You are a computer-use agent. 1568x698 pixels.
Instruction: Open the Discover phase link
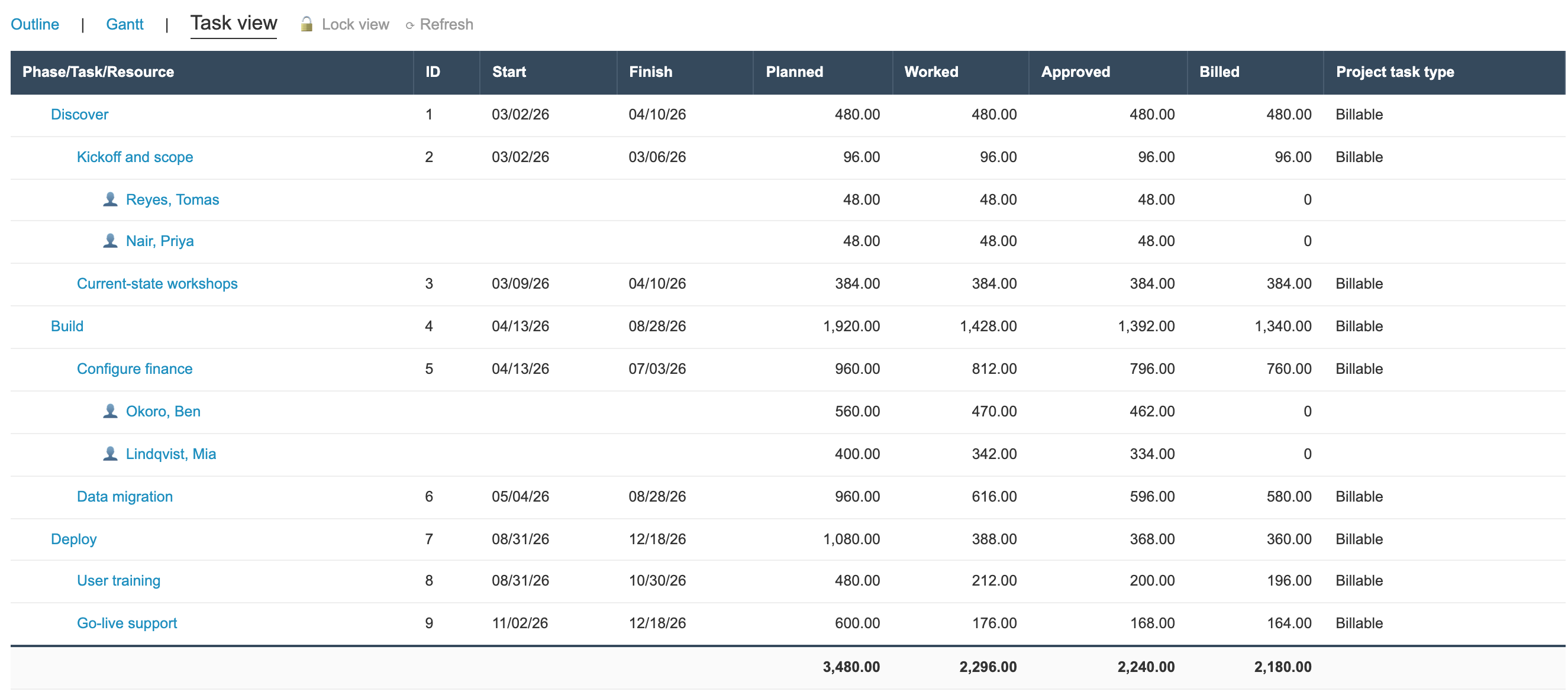[80, 114]
